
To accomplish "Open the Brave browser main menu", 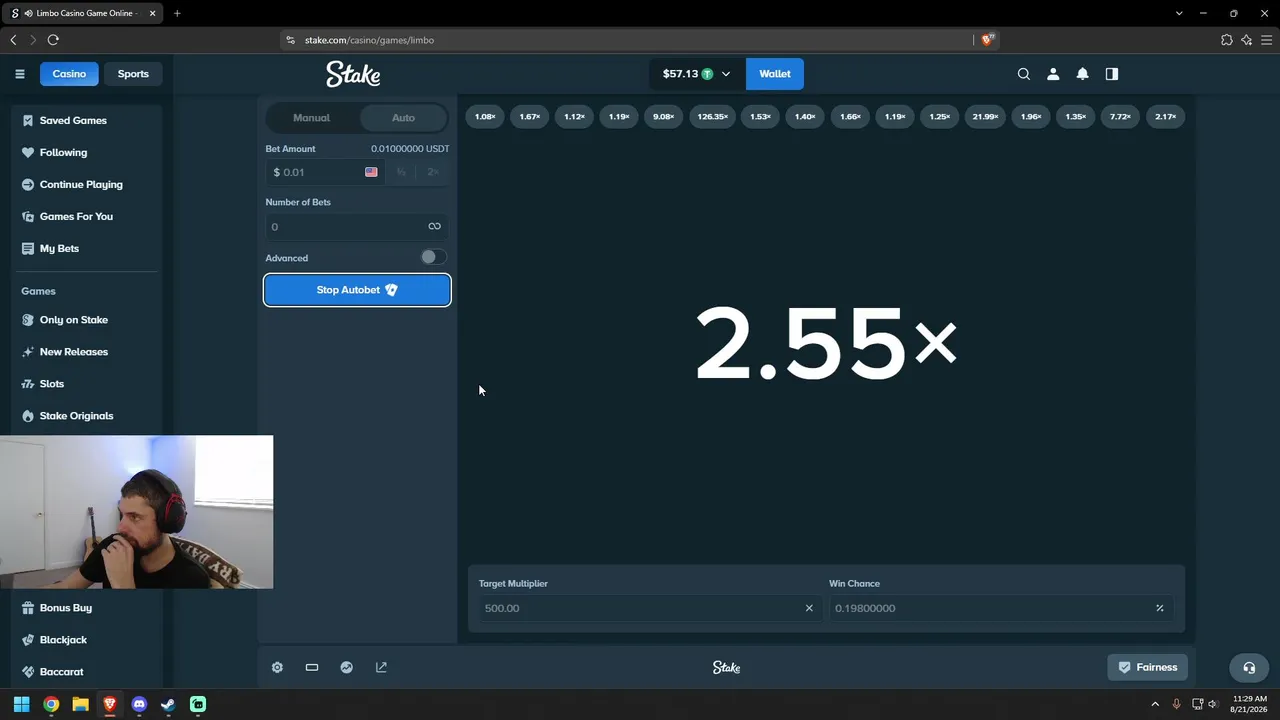I will [1266, 40].
